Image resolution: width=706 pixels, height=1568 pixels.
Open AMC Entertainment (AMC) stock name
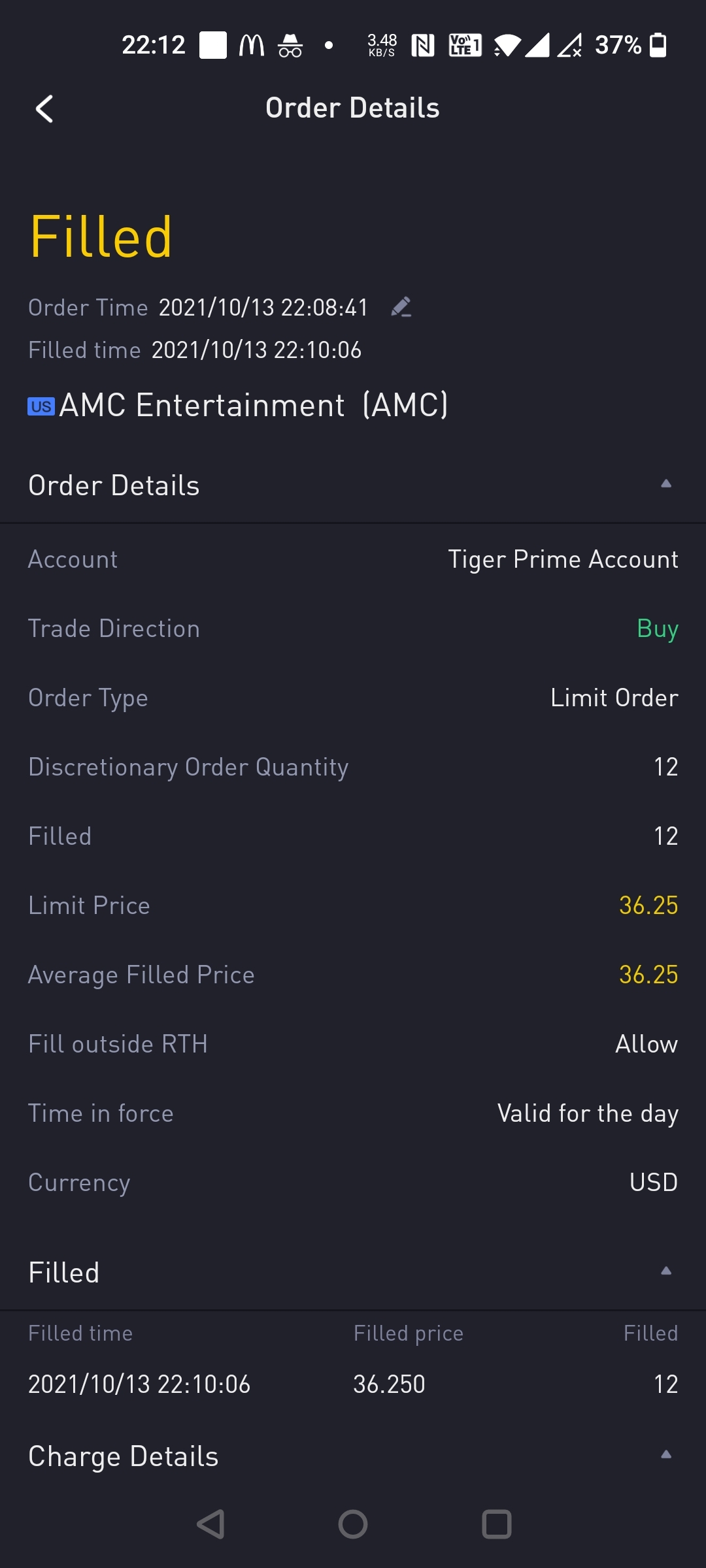[254, 405]
